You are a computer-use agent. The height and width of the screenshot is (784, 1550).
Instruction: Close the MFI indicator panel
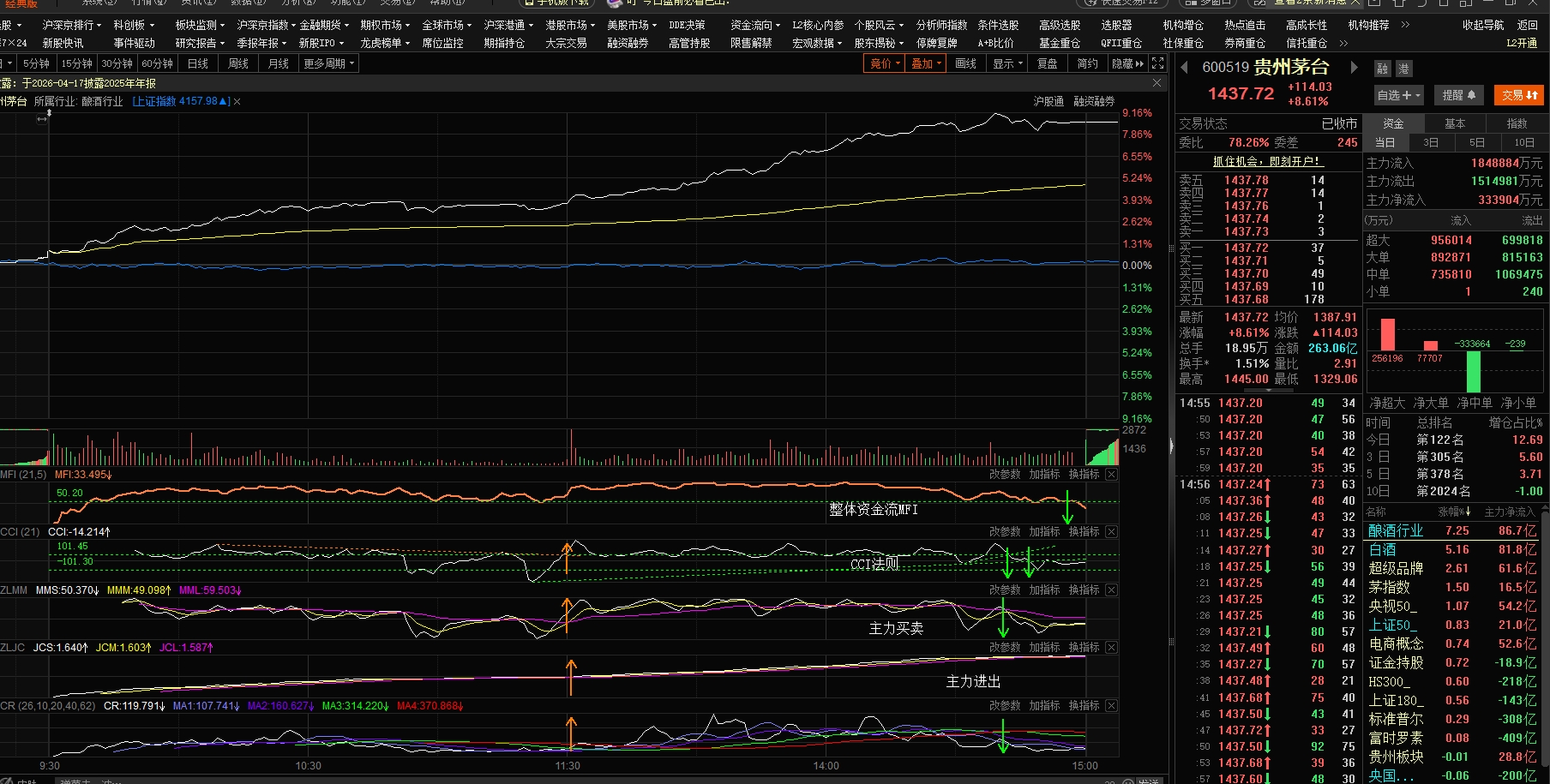1111,474
